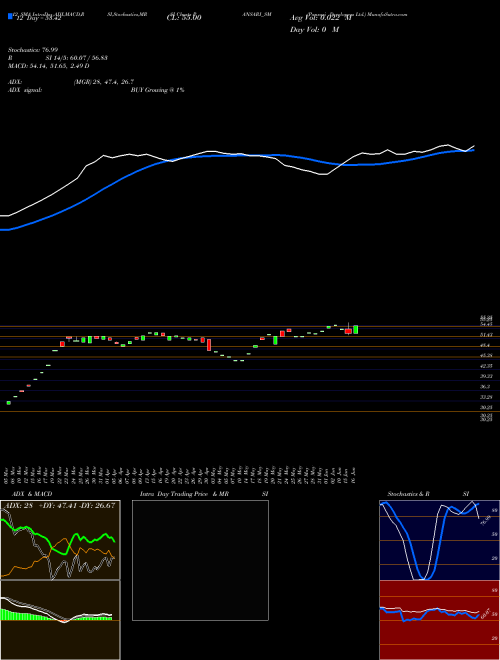This screenshot has width=500, height=660.
Task: Open the ADX indicator chart panel
Action: pos(60,540)
